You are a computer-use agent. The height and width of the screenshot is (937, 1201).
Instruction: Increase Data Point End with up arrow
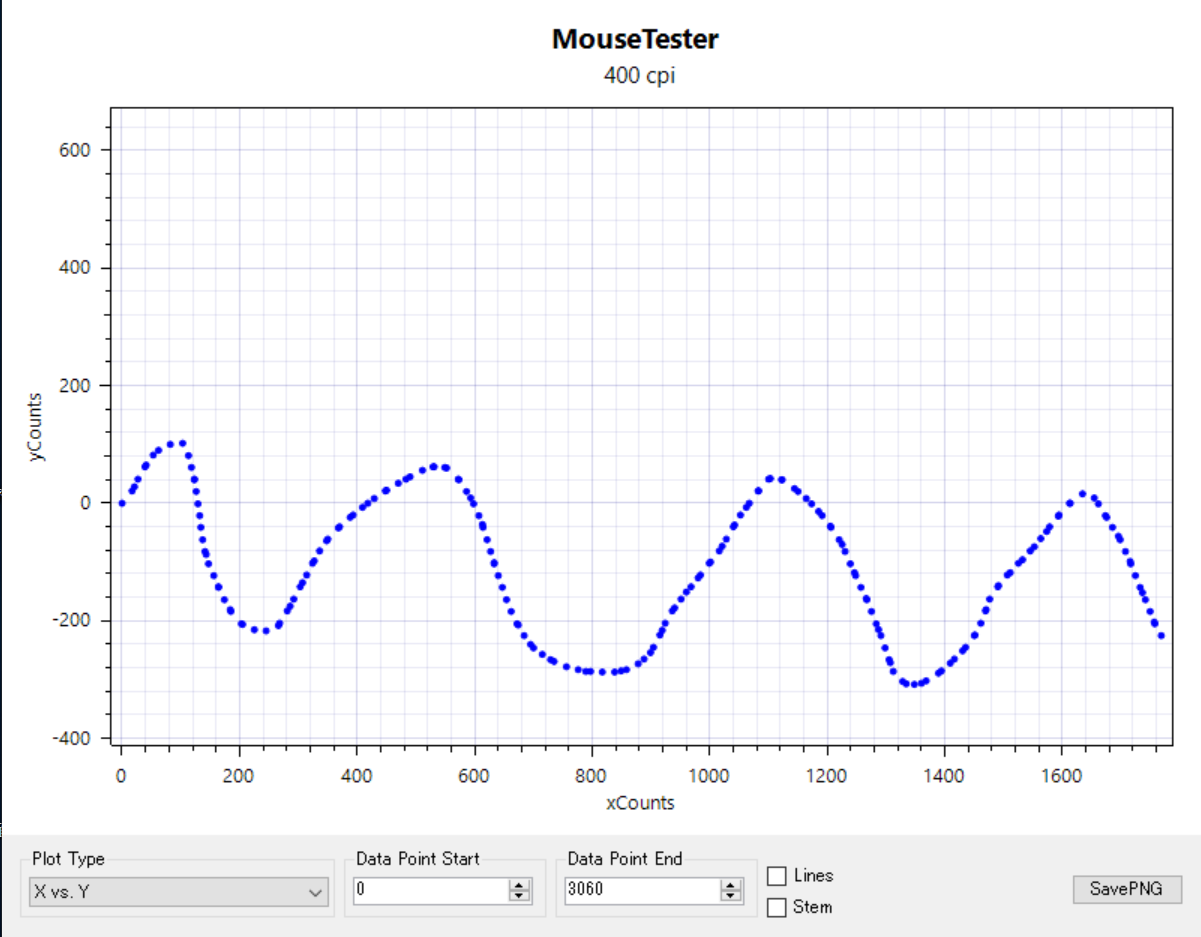(x=732, y=885)
